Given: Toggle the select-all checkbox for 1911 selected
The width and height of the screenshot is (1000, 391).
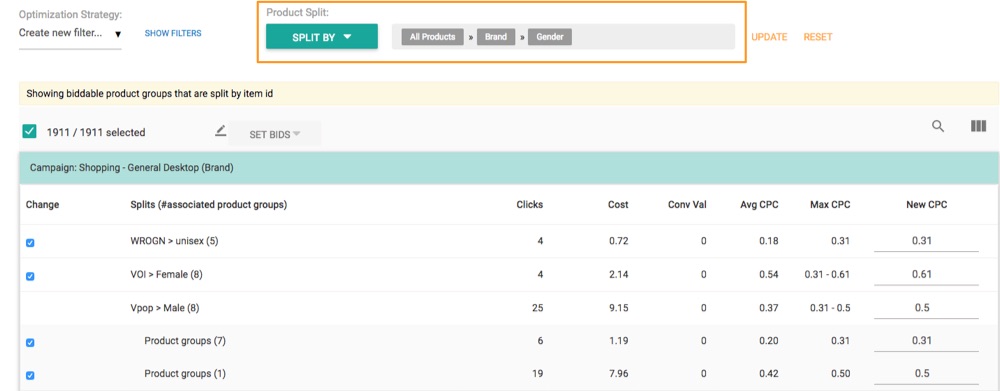Looking at the screenshot, I should coord(30,131).
